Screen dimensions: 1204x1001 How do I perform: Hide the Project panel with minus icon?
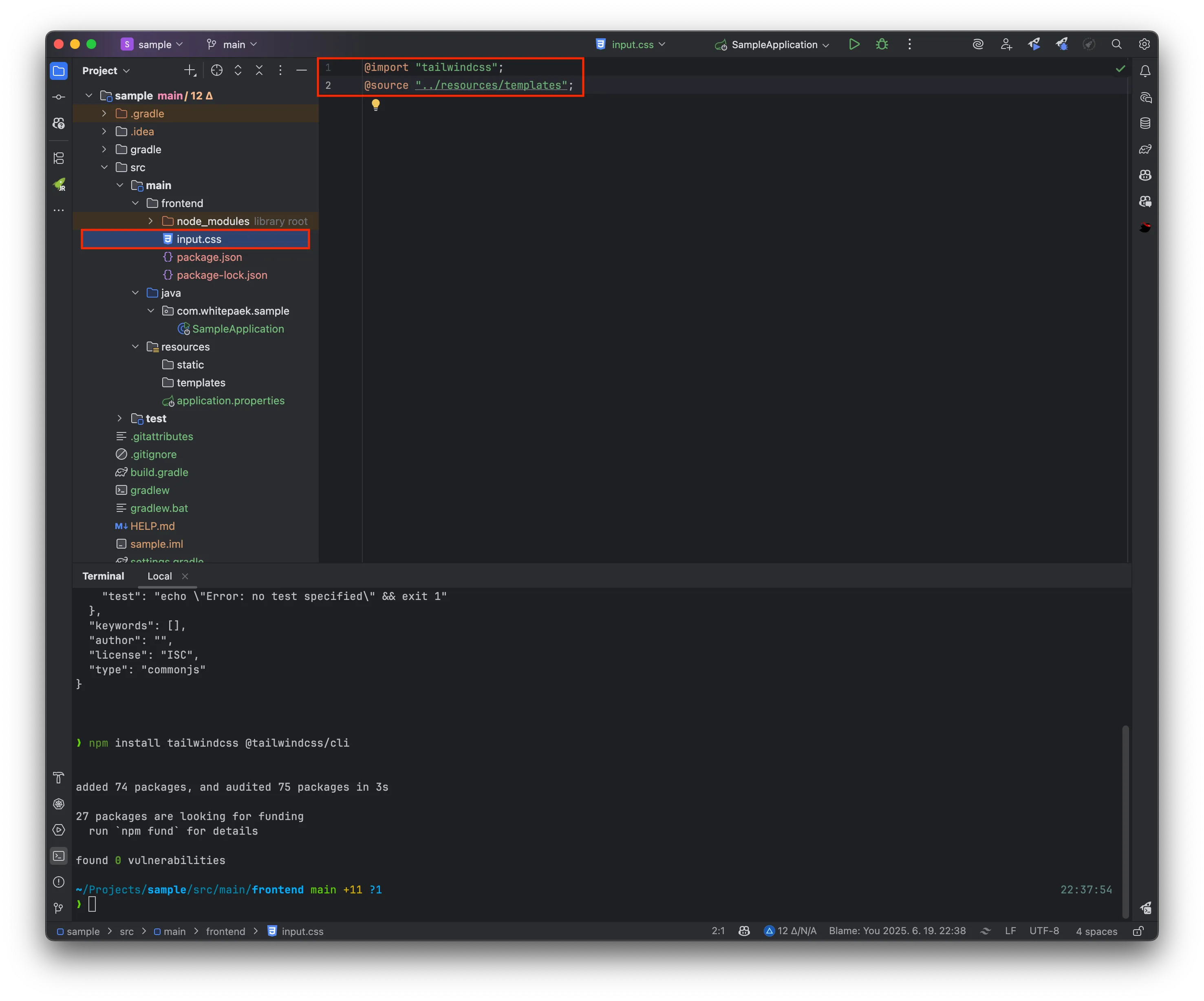[x=302, y=70]
